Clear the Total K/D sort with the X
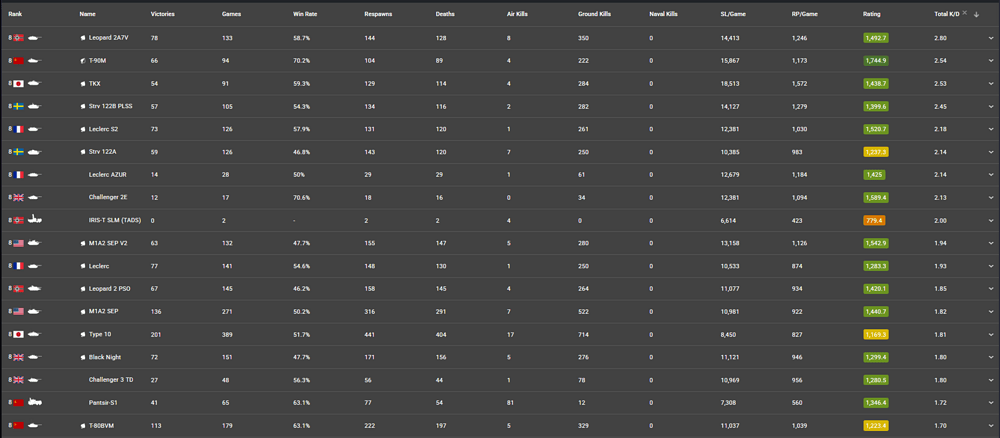Screen dimensions: 1000x438 (964, 14)
